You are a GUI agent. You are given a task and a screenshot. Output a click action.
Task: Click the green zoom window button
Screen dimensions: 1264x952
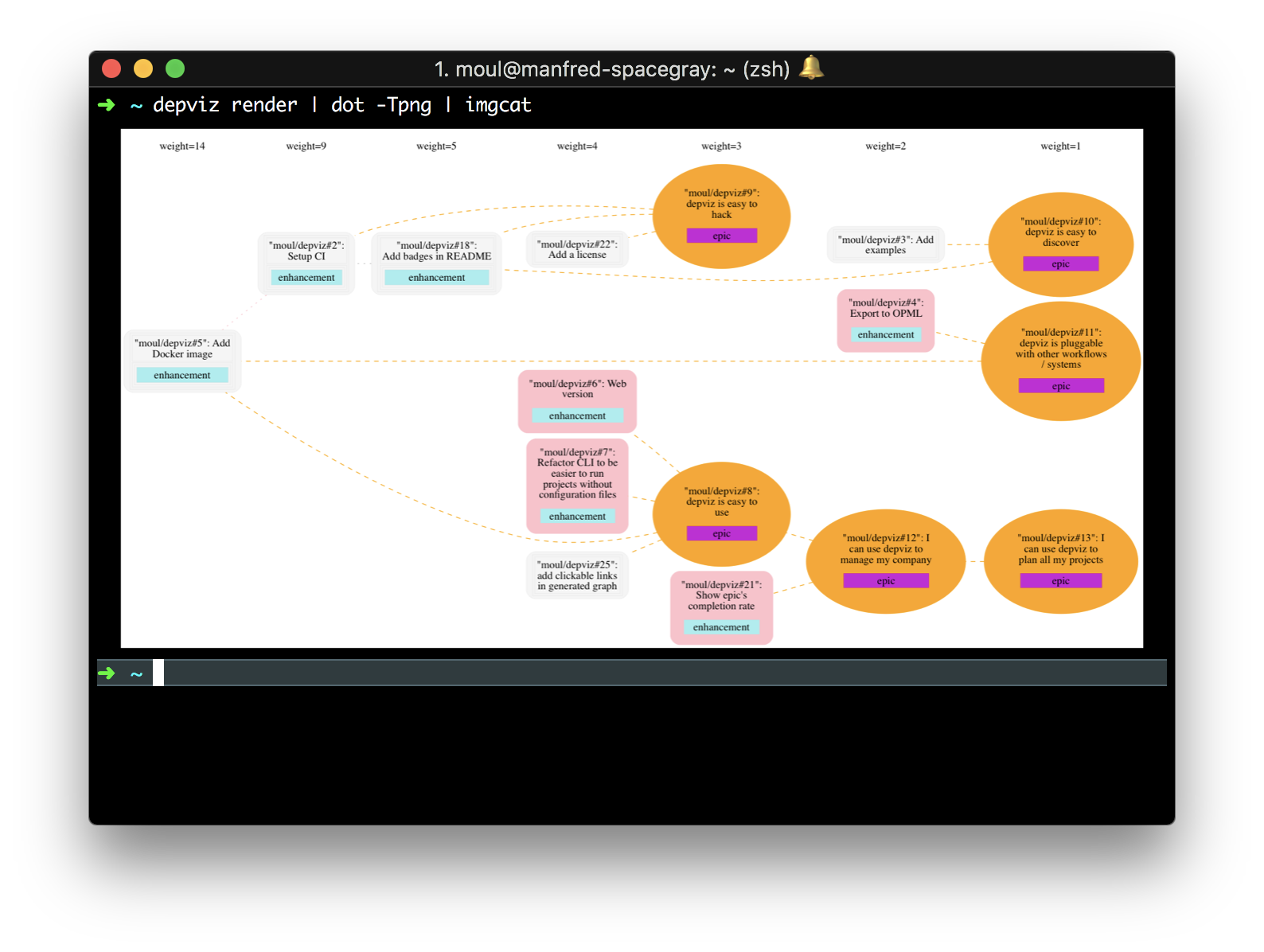(x=175, y=69)
